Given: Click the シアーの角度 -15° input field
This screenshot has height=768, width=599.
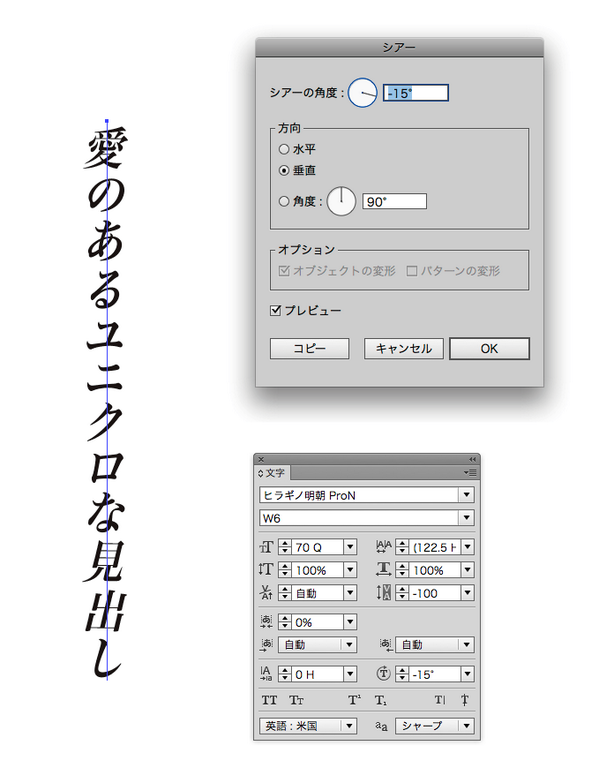Looking at the screenshot, I should point(415,93).
